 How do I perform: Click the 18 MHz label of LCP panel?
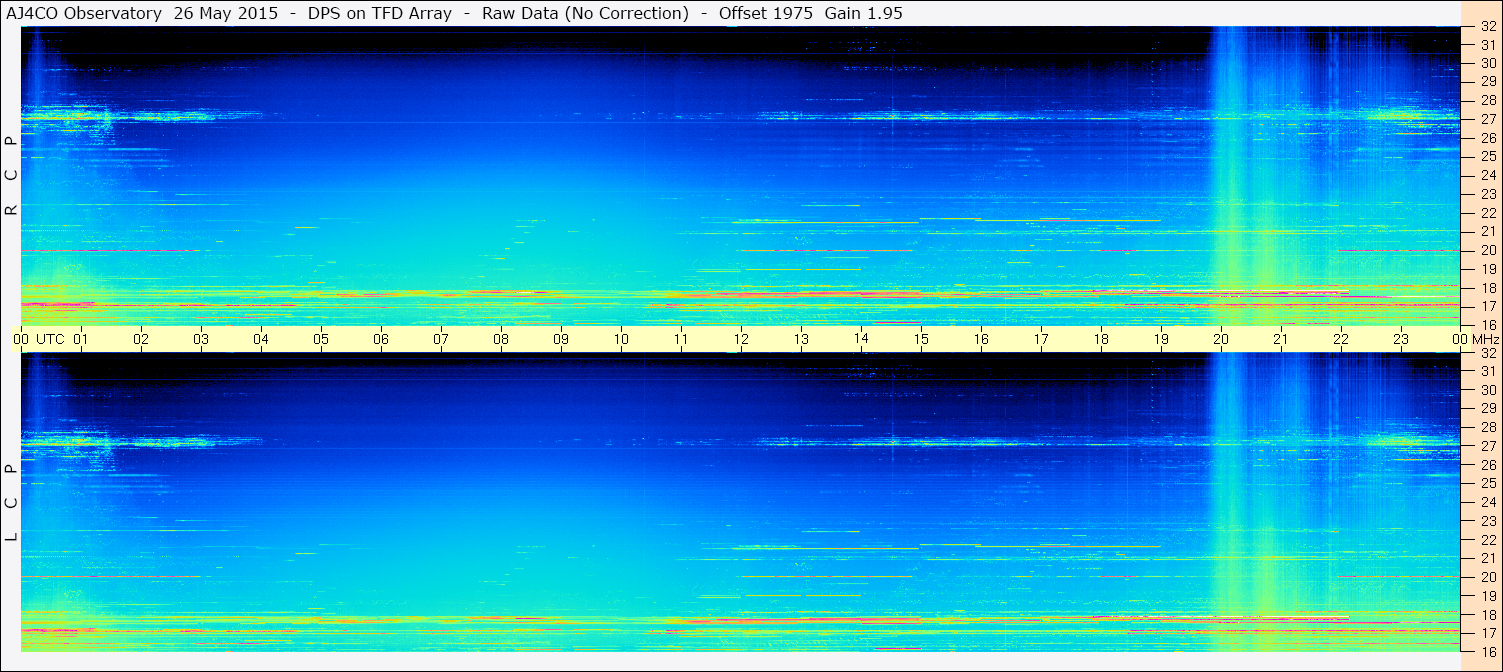1488,615
